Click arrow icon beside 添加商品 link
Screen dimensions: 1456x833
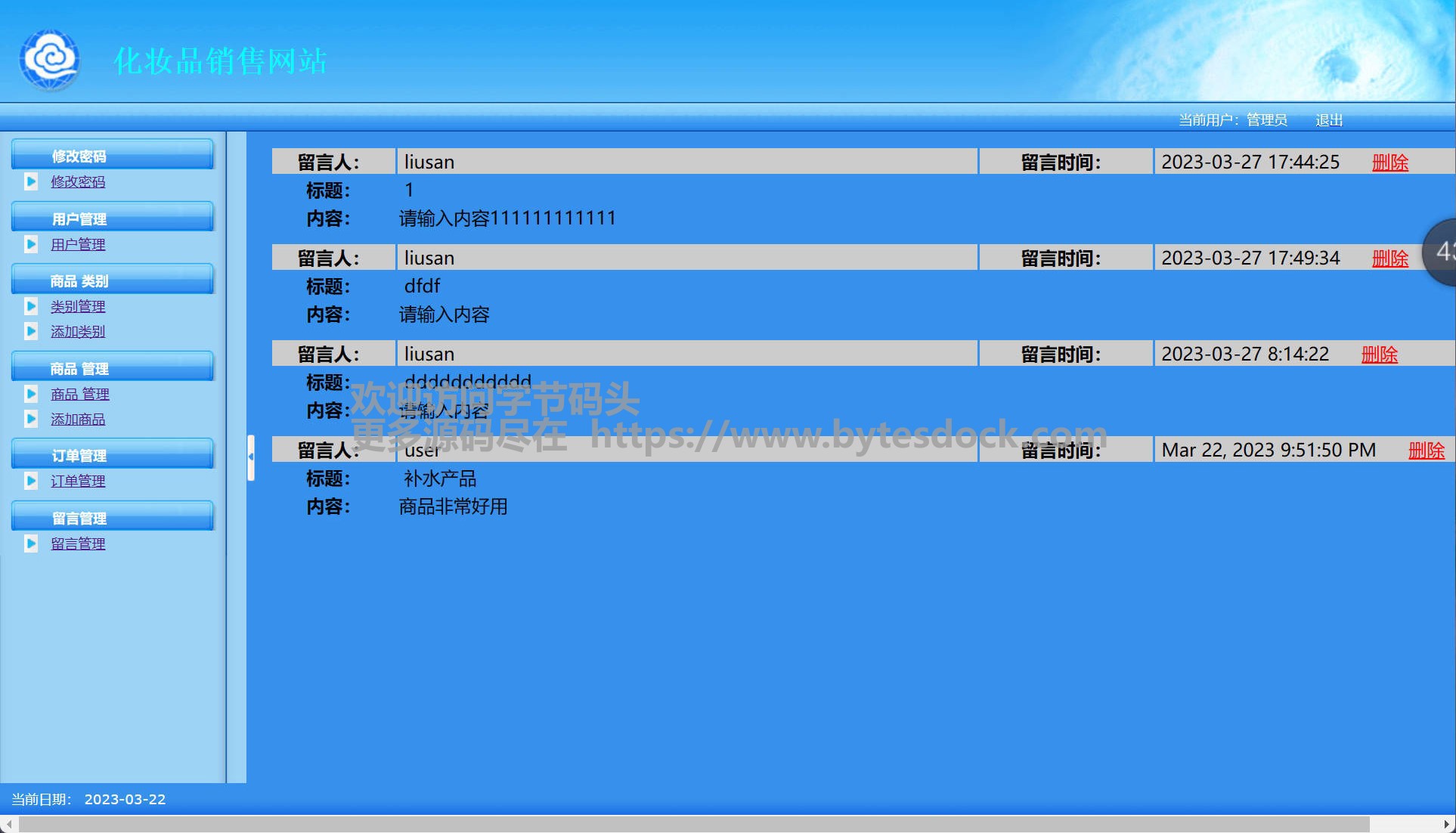click(x=31, y=419)
